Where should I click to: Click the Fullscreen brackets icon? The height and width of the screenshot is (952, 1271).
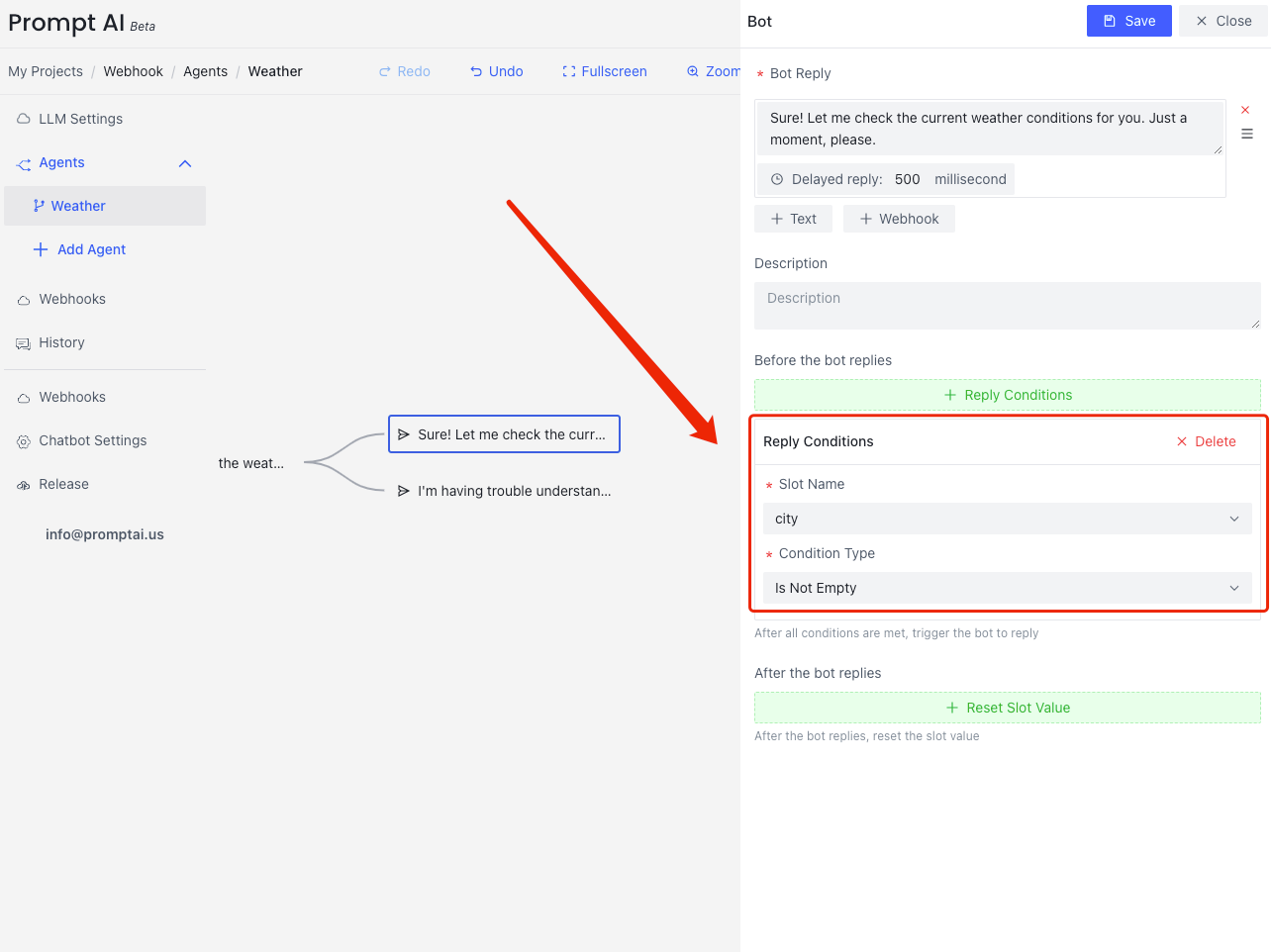click(x=569, y=71)
